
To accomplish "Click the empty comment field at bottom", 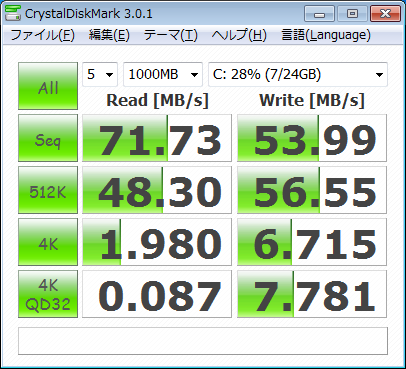I will 203,341.
